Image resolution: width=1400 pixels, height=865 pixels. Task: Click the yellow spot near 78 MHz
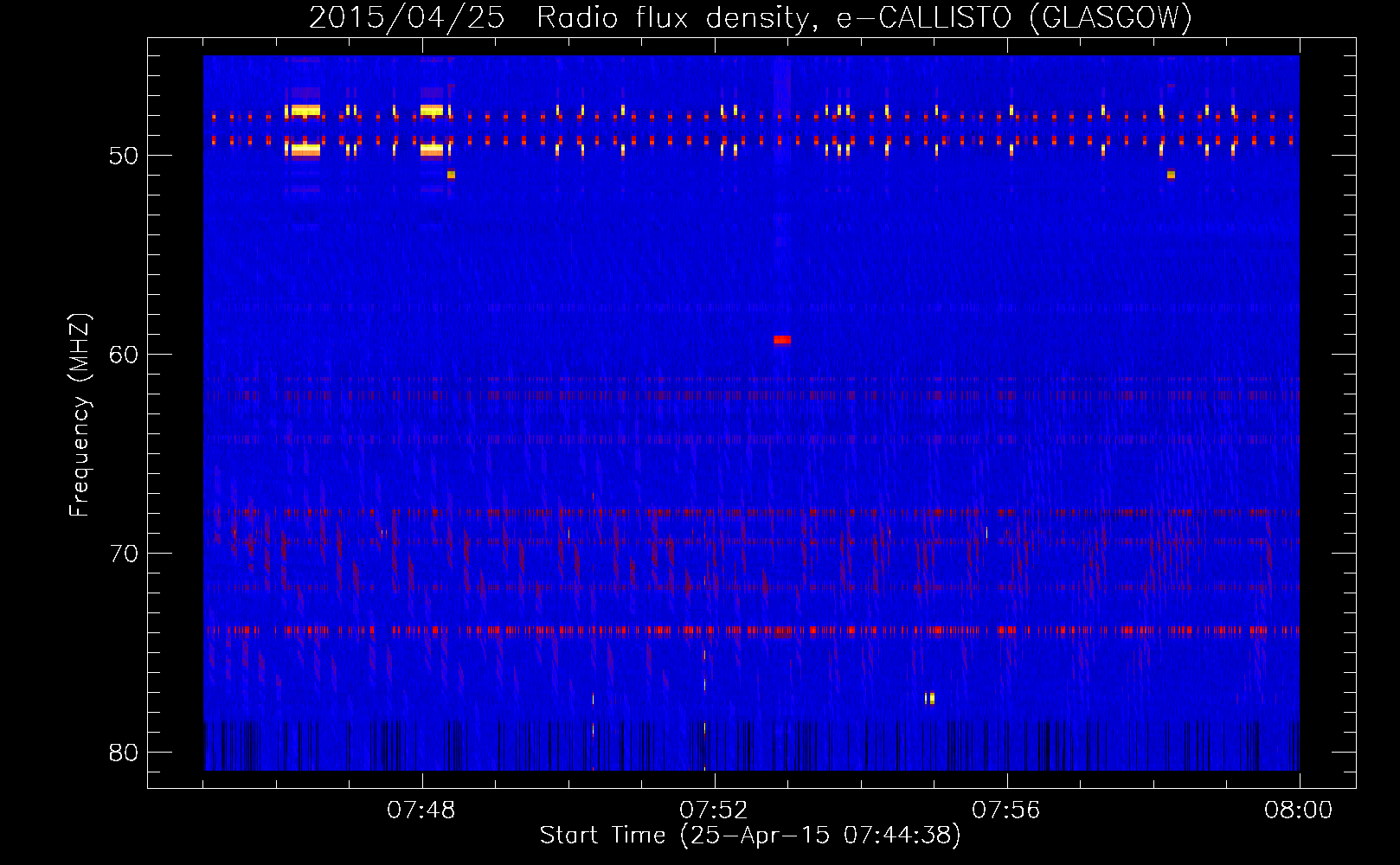tap(930, 698)
